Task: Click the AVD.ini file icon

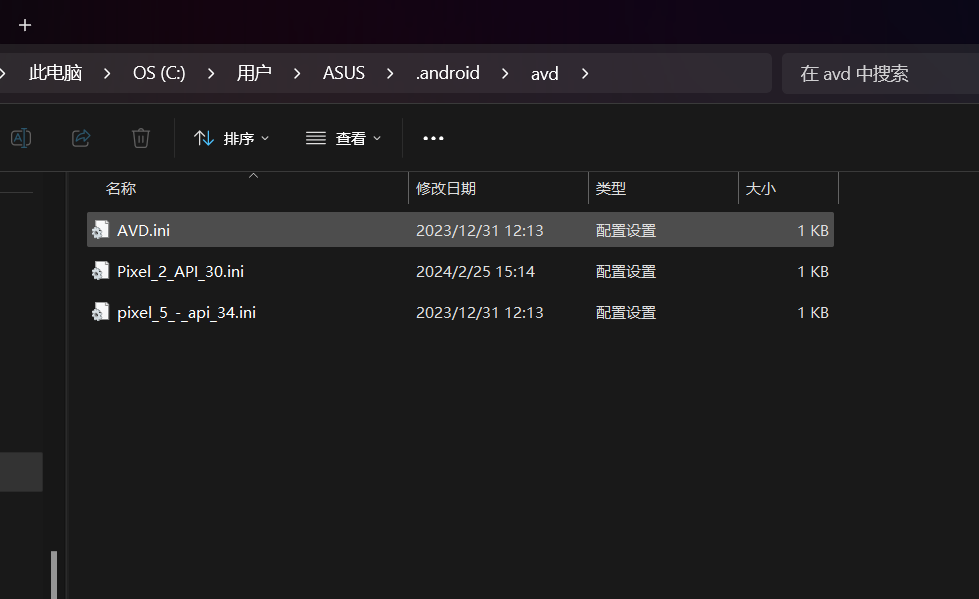Action: click(x=101, y=230)
